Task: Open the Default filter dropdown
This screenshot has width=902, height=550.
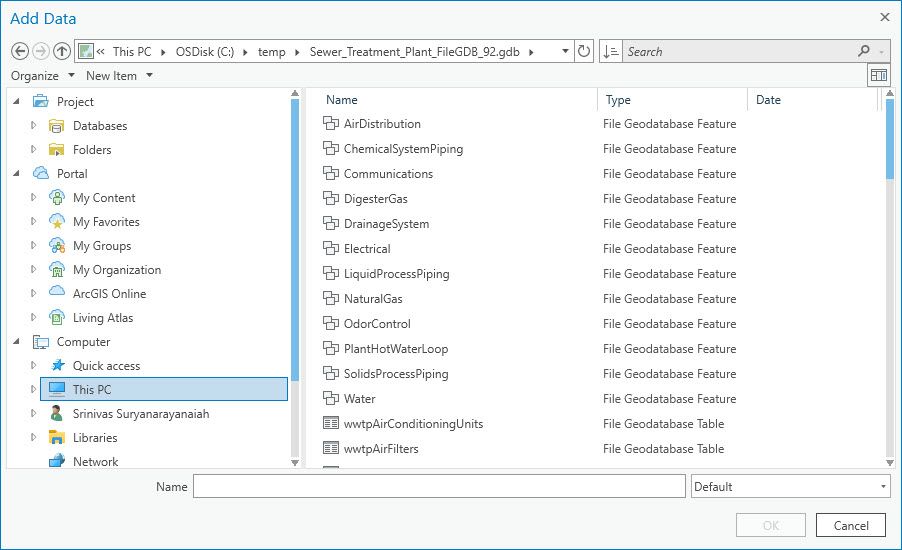Action: coord(883,486)
